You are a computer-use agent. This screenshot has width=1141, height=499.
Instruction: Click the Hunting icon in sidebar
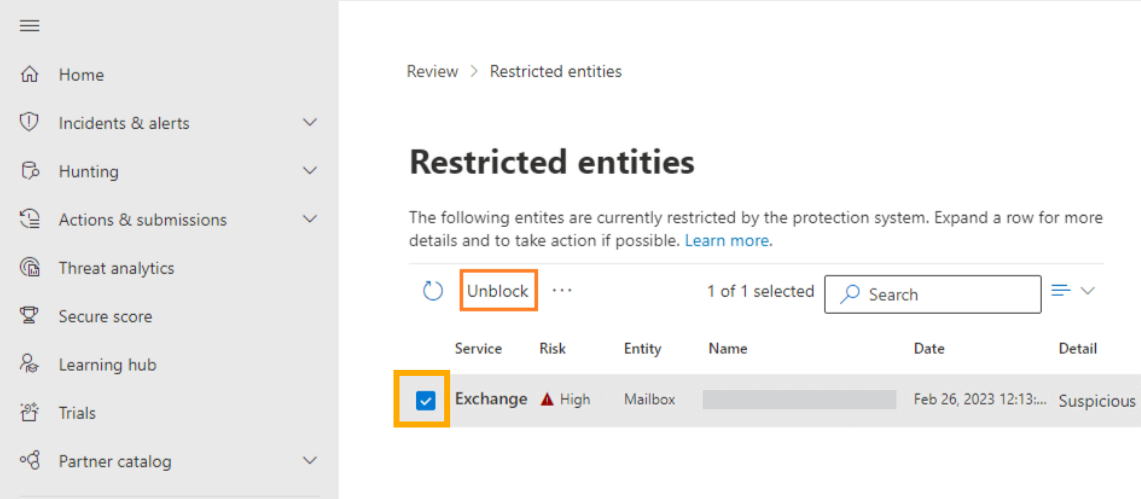point(29,172)
